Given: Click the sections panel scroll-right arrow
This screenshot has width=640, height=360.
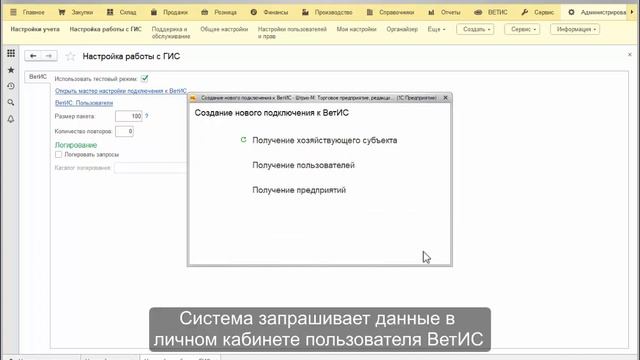Looking at the screenshot, I should tap(632, 12).
